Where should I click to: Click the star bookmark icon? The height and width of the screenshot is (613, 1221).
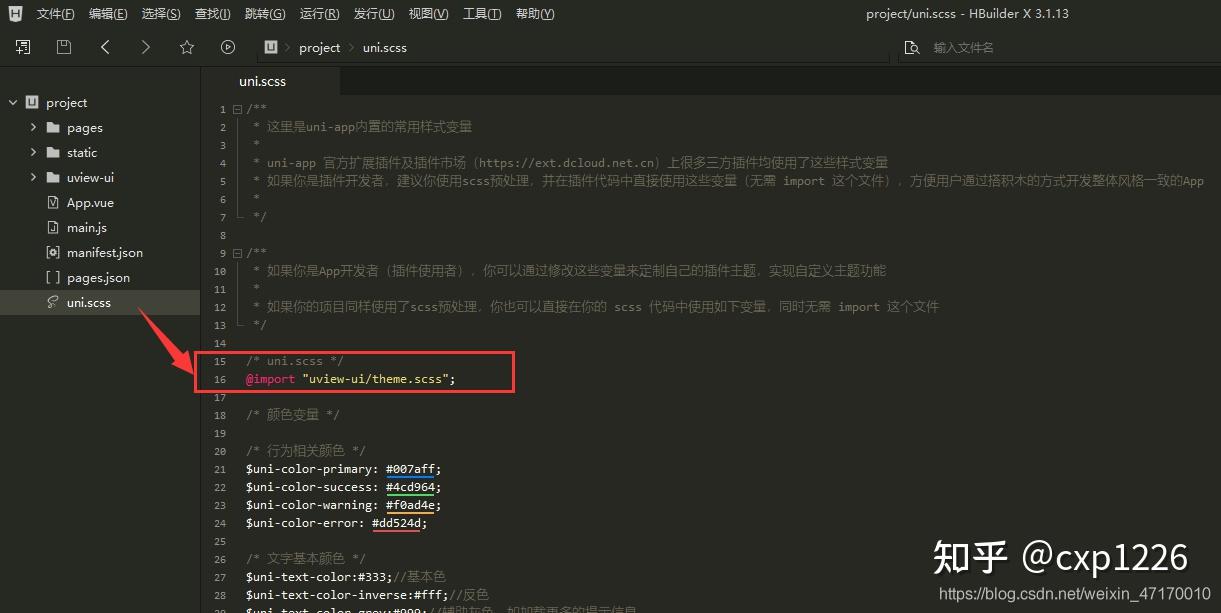point(187,47)
